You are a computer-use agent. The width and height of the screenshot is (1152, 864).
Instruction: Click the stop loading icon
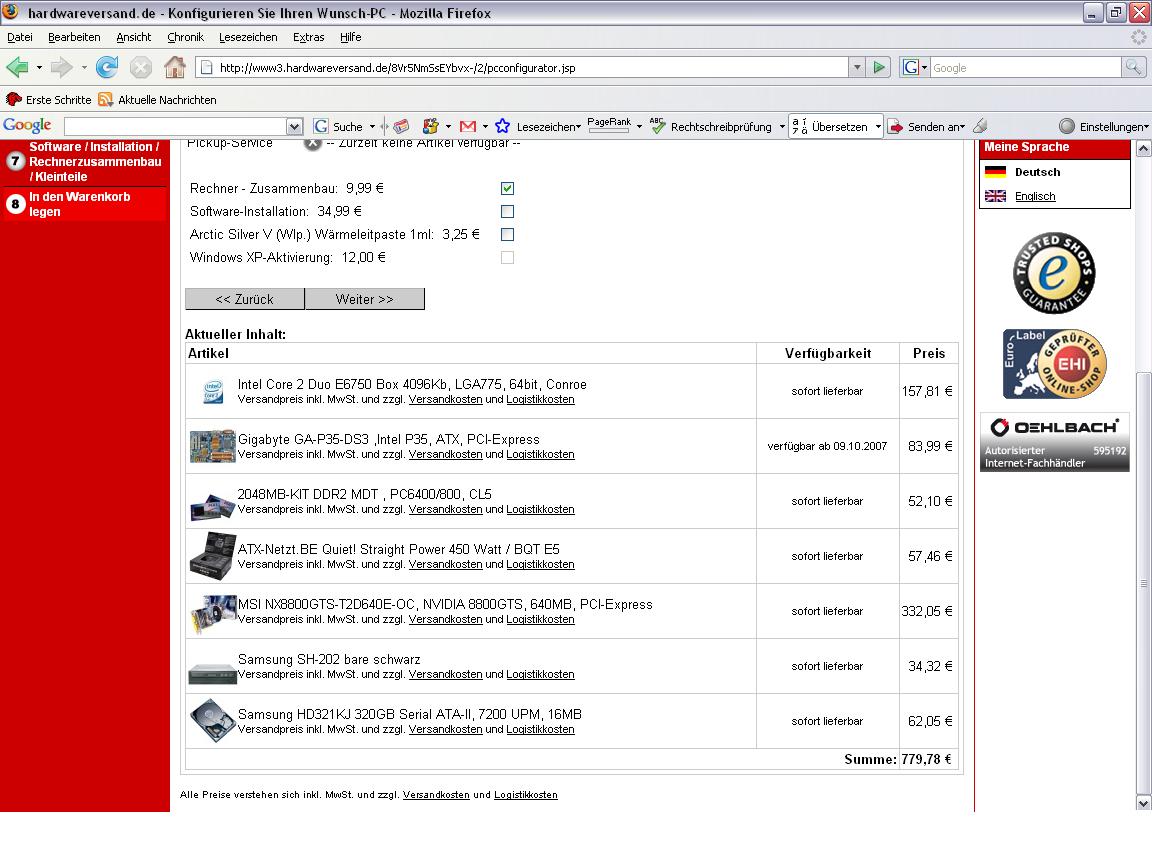140,68
